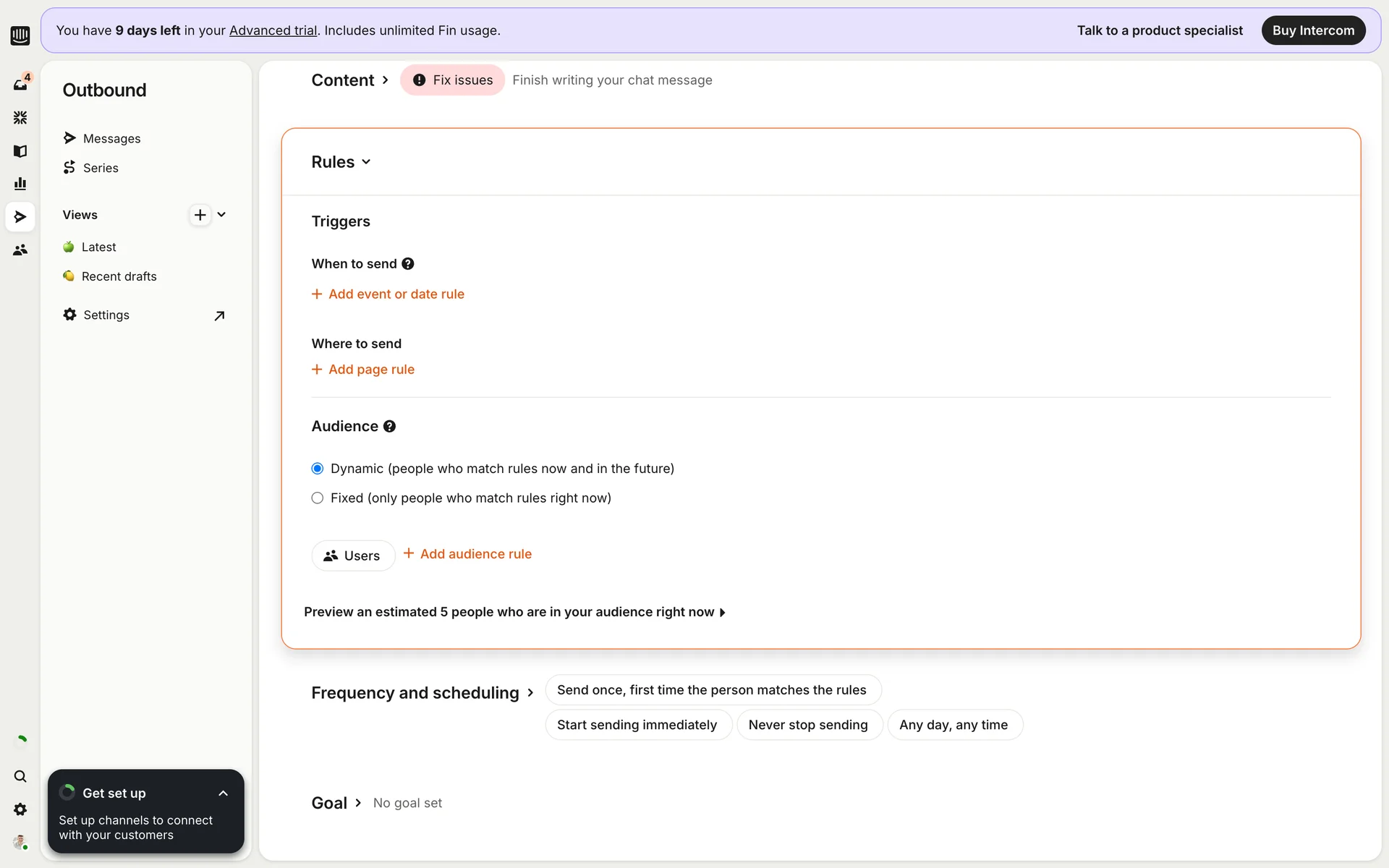Select the Dynamic audience radio button

click(x=317, y=469)
